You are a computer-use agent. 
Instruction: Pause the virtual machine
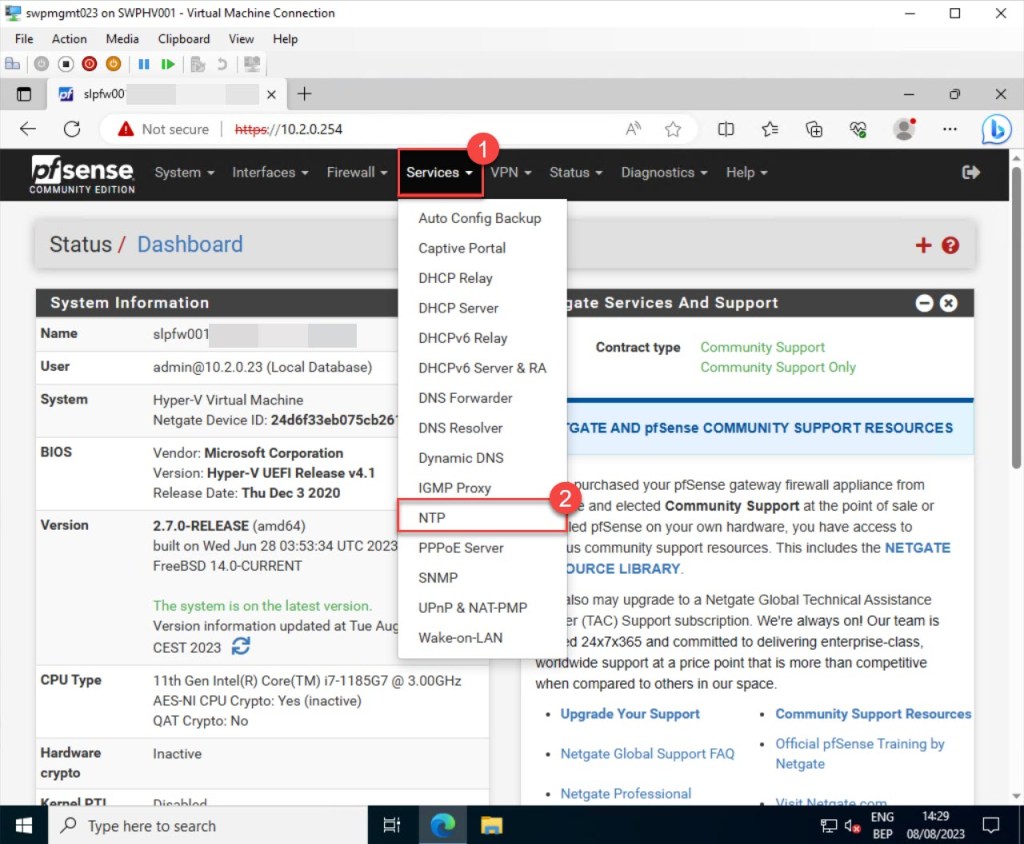[x=144, y=64]
